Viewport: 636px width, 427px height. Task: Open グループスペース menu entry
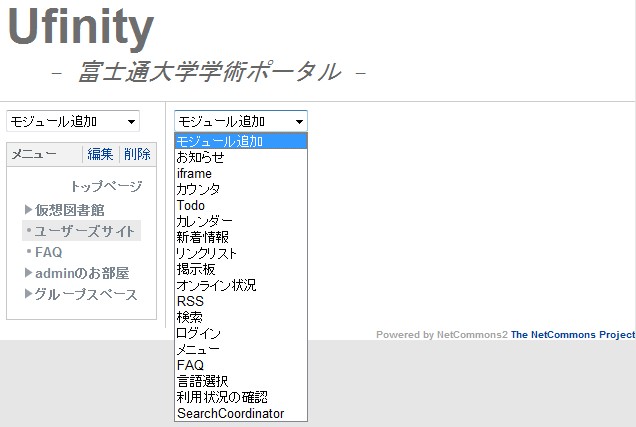86,294
